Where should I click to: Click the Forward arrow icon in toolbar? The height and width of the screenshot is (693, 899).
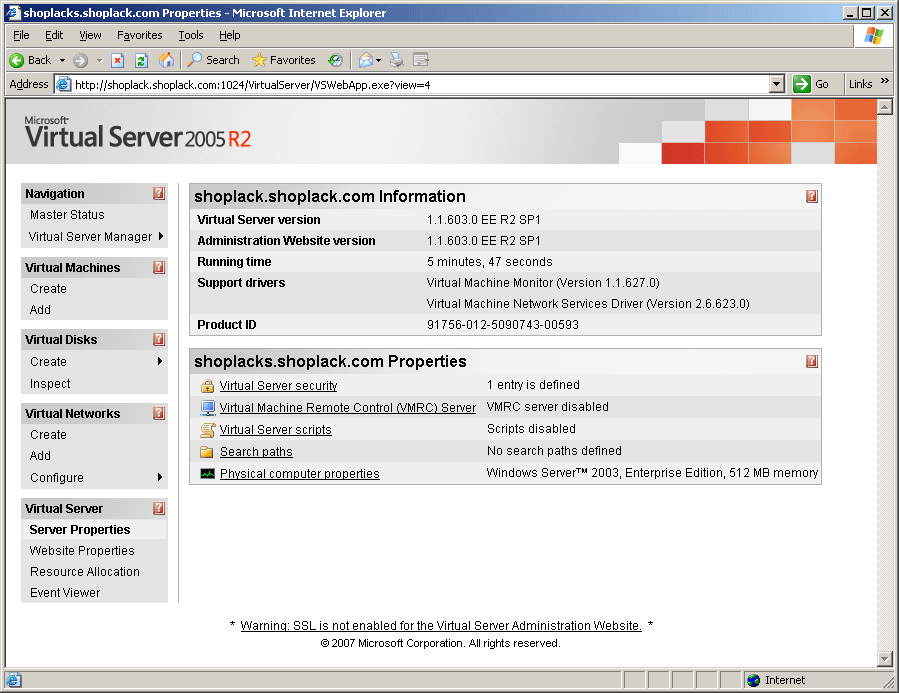(x=80, y=60)
